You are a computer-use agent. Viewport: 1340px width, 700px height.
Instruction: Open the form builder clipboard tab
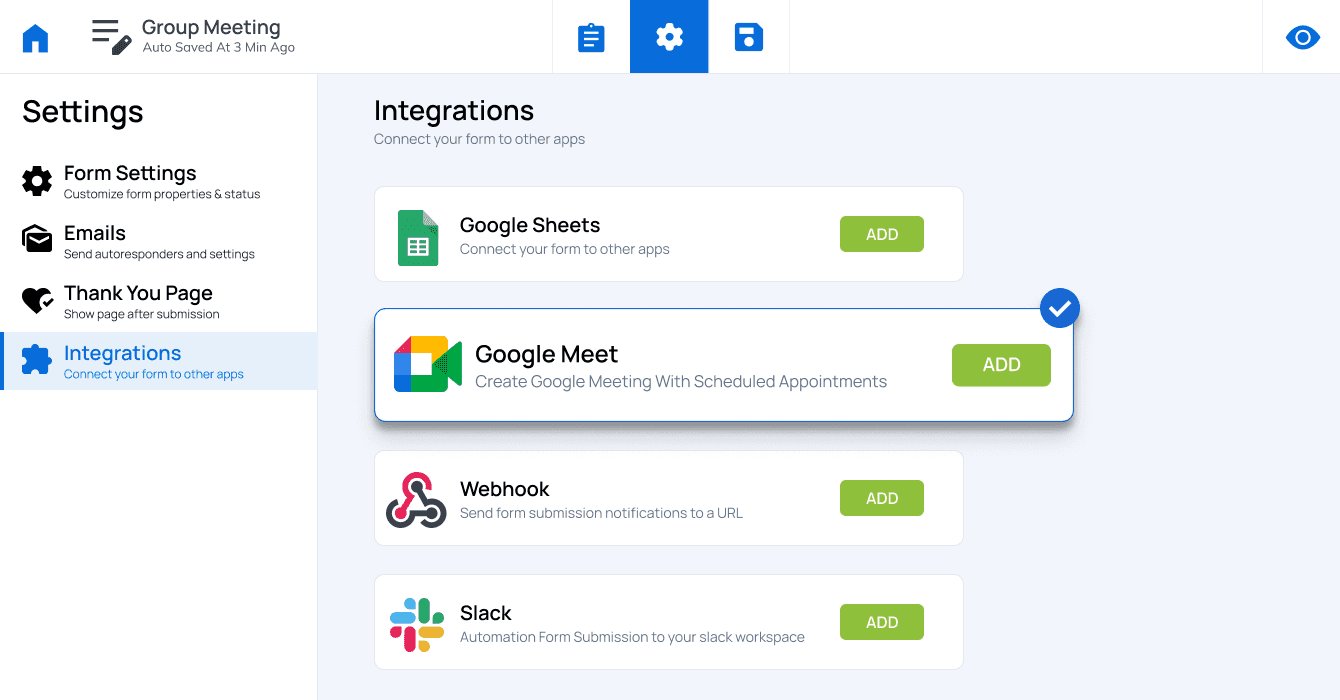591,37
